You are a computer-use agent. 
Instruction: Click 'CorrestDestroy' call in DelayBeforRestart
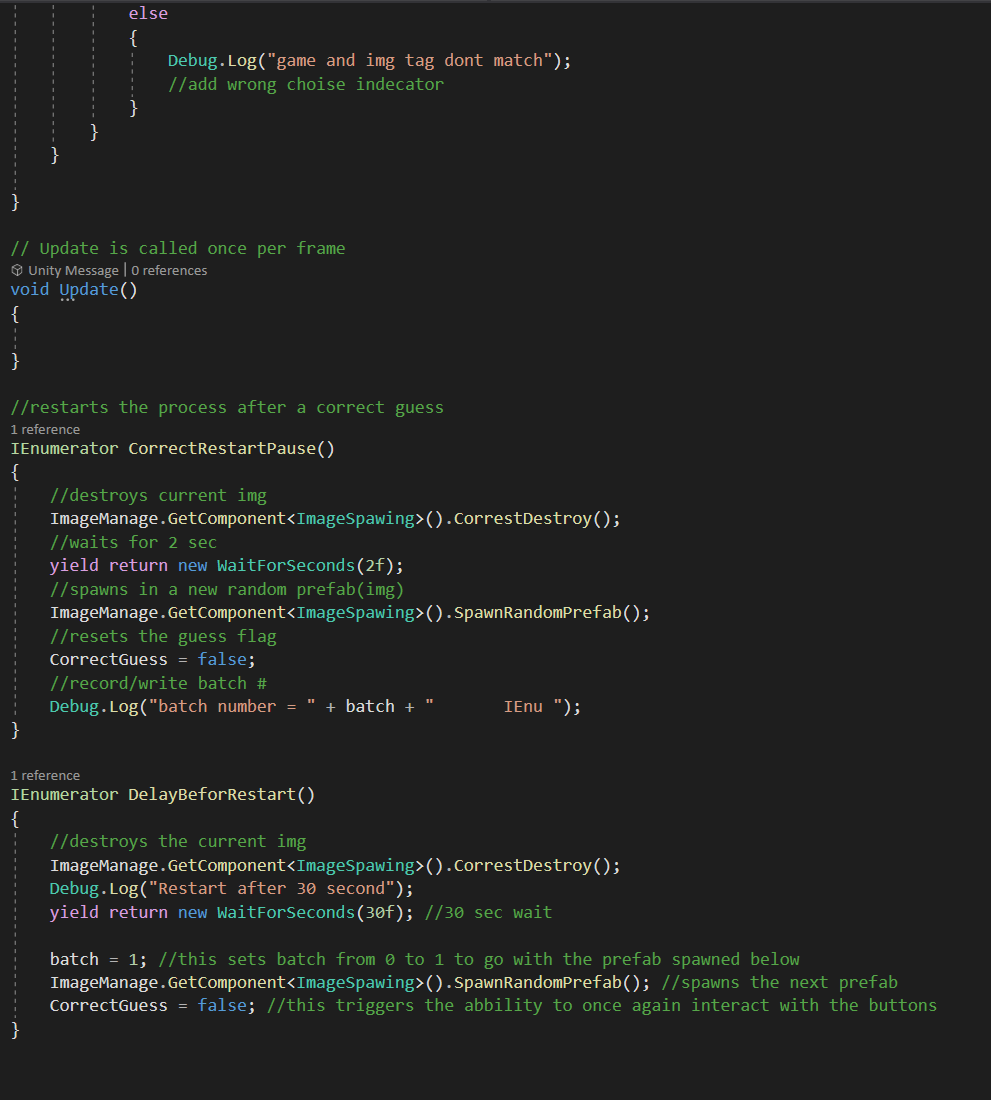(x=523, y=866)
